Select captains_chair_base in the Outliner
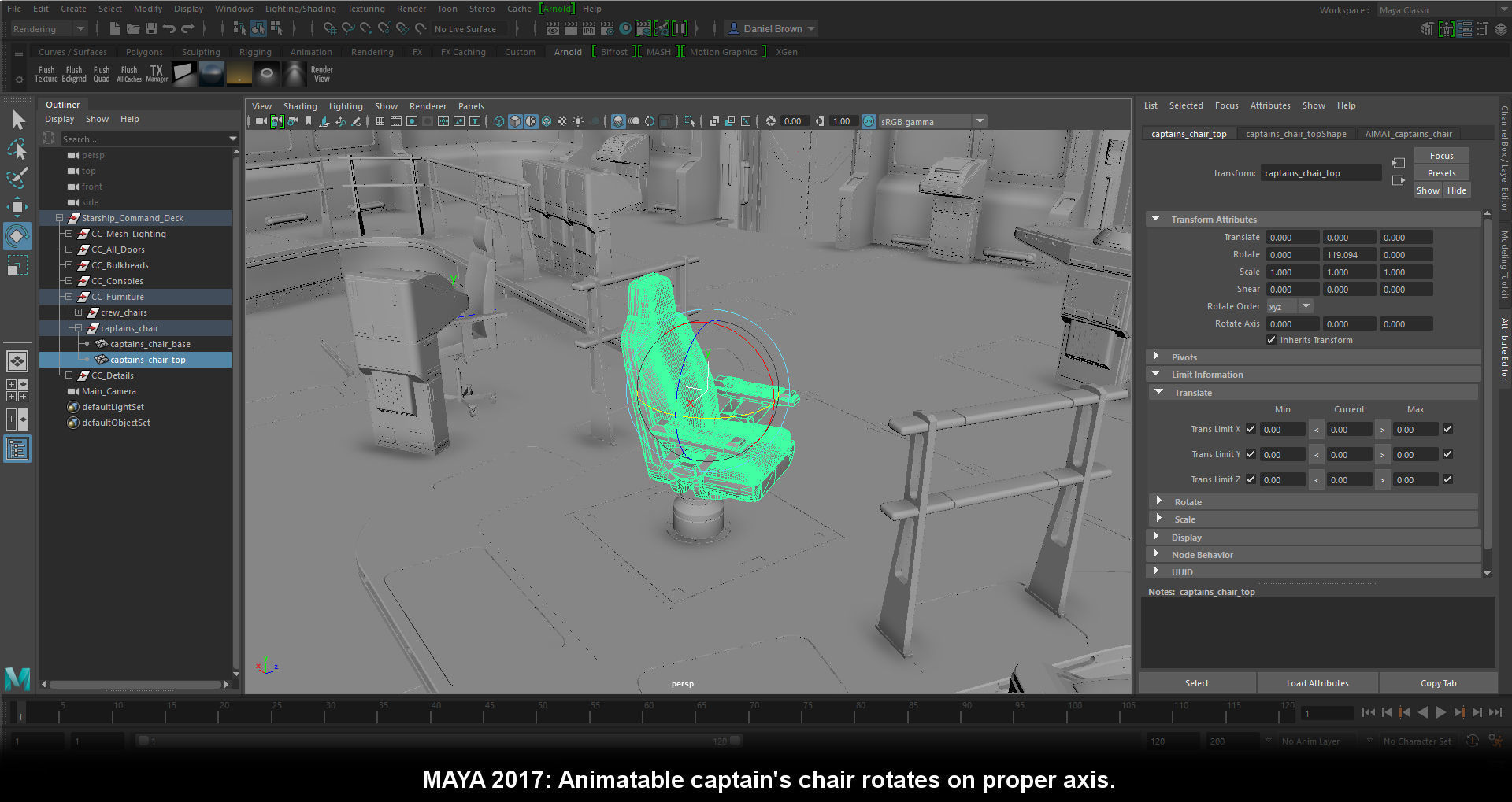Screen dimensions: 1512x802 [150, 344]
